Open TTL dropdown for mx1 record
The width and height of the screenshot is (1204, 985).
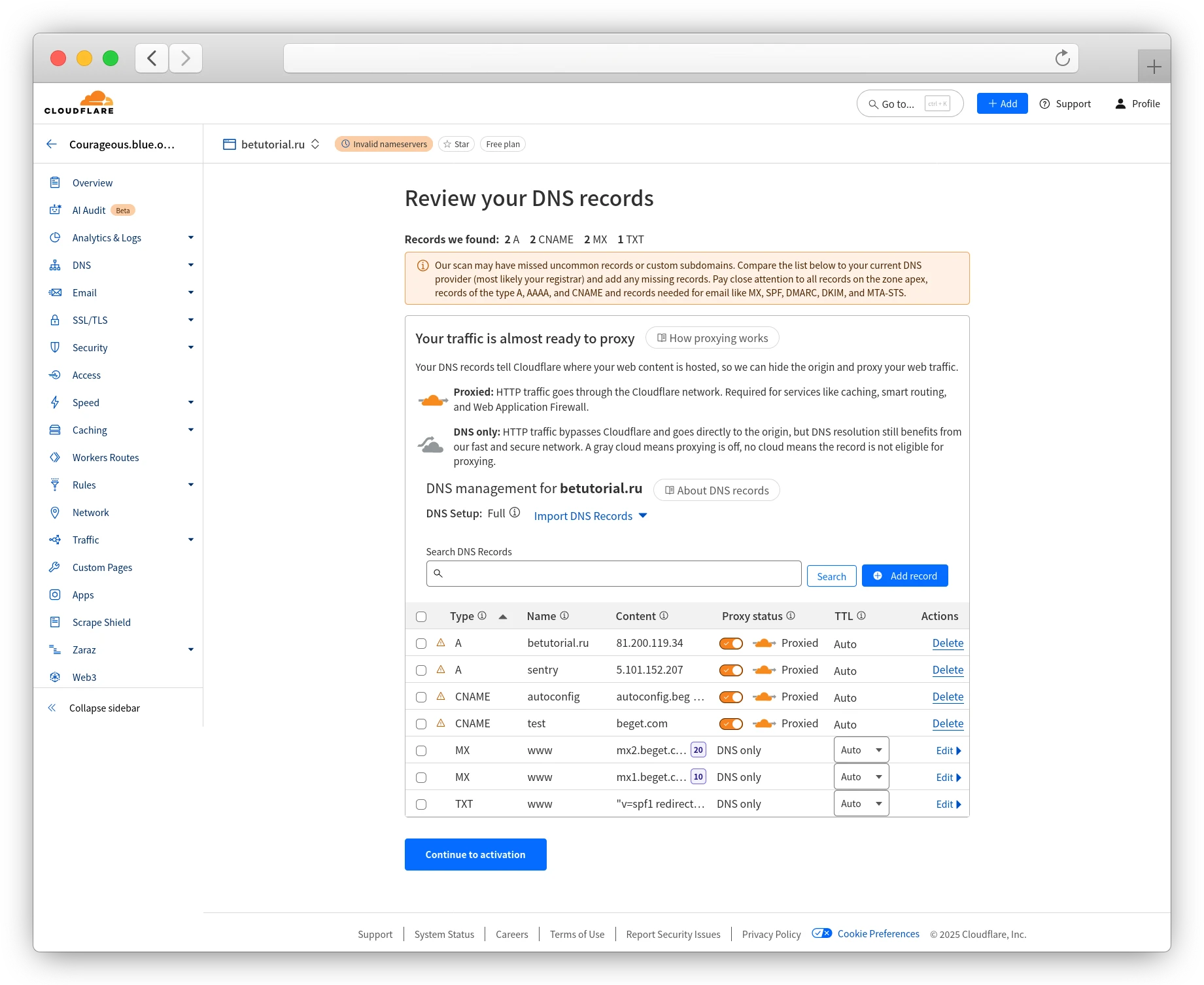pos(861,776)
